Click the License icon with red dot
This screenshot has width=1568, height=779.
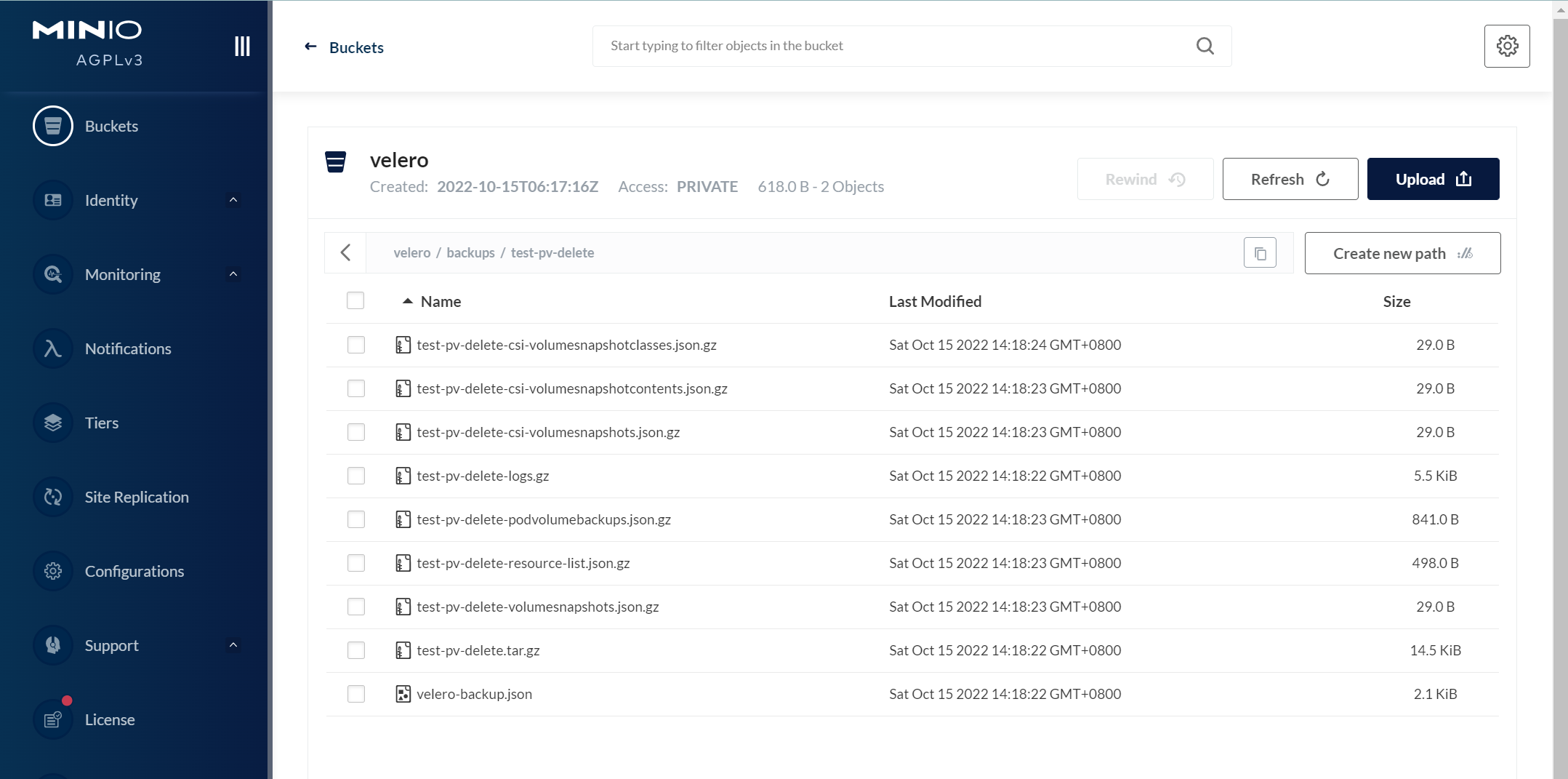point(53,719)
